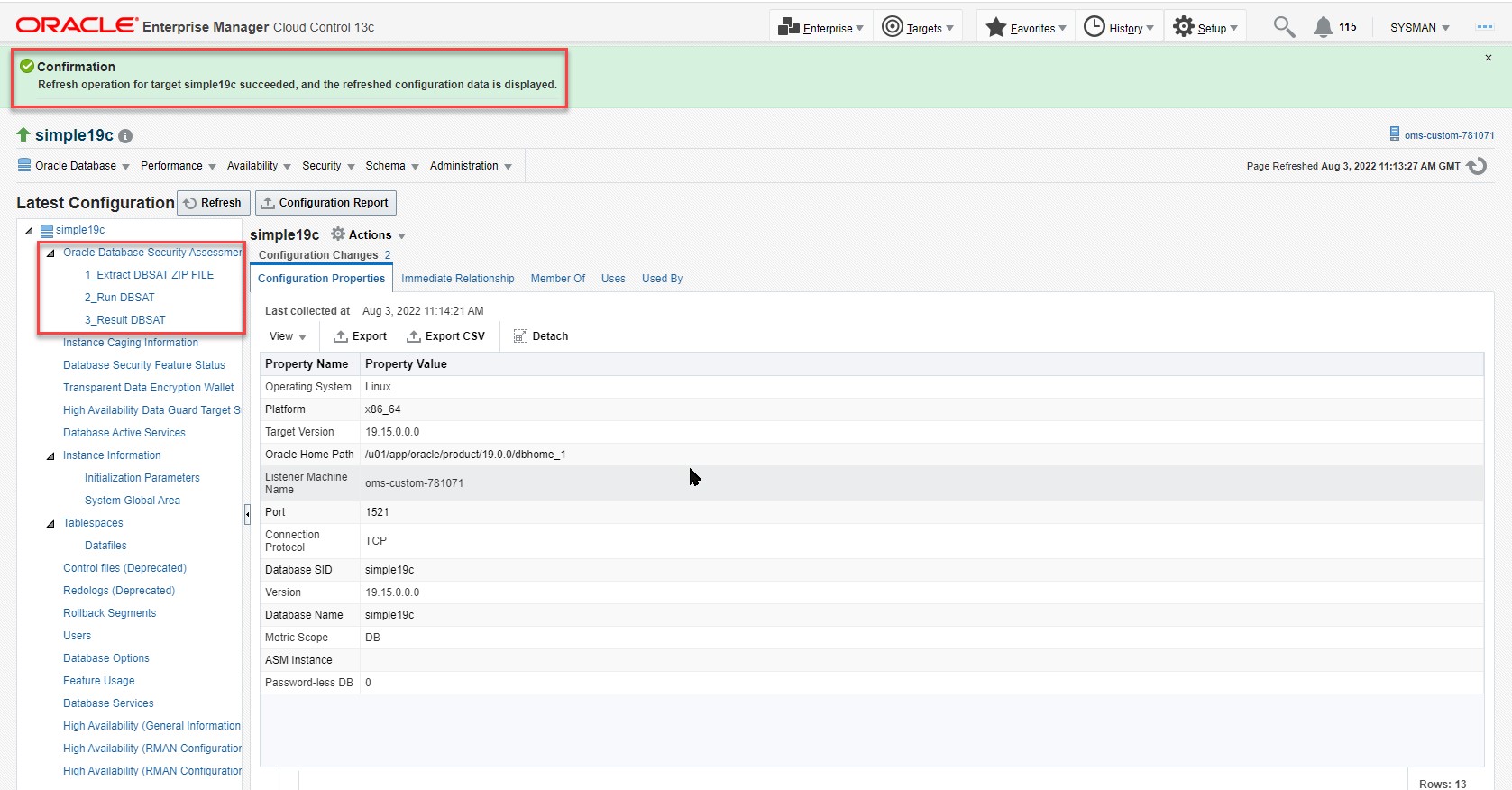Screen dimensions: 1512x790
Task: Click the Export CSV upload icon
Action: pyautogui.click(x=414, y=336)
